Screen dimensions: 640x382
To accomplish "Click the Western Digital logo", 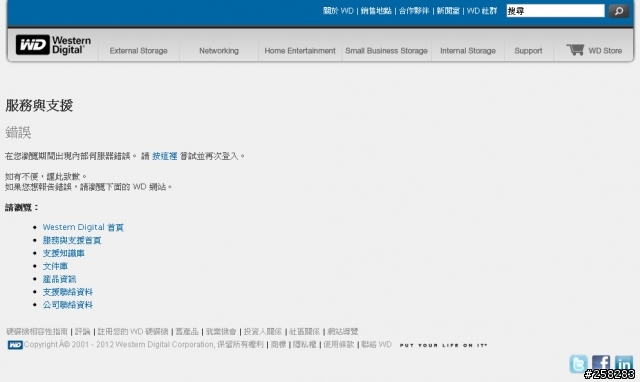I will tap(53, 45).
